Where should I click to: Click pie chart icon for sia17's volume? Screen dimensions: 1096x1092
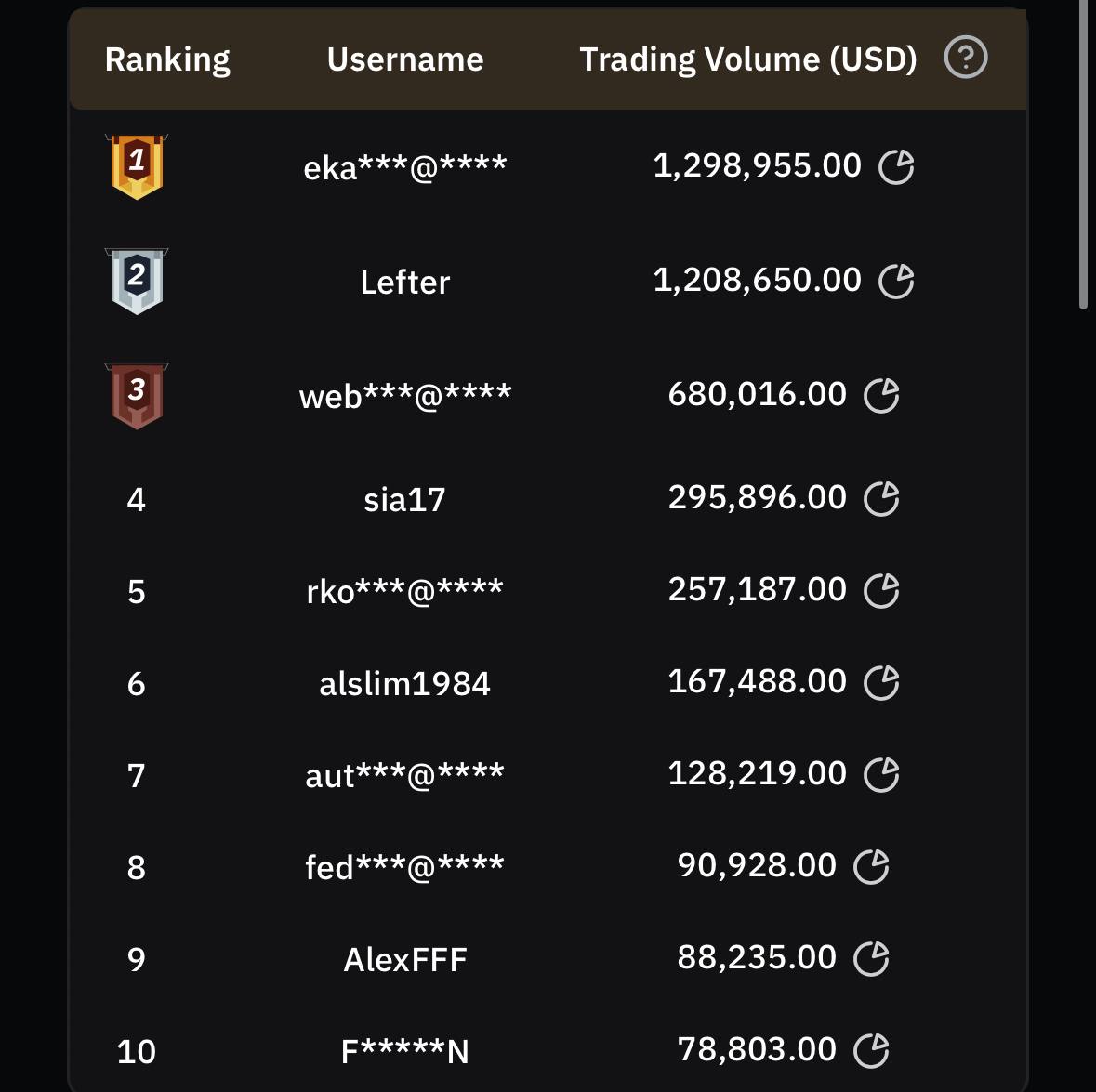(x=881, y=499)
